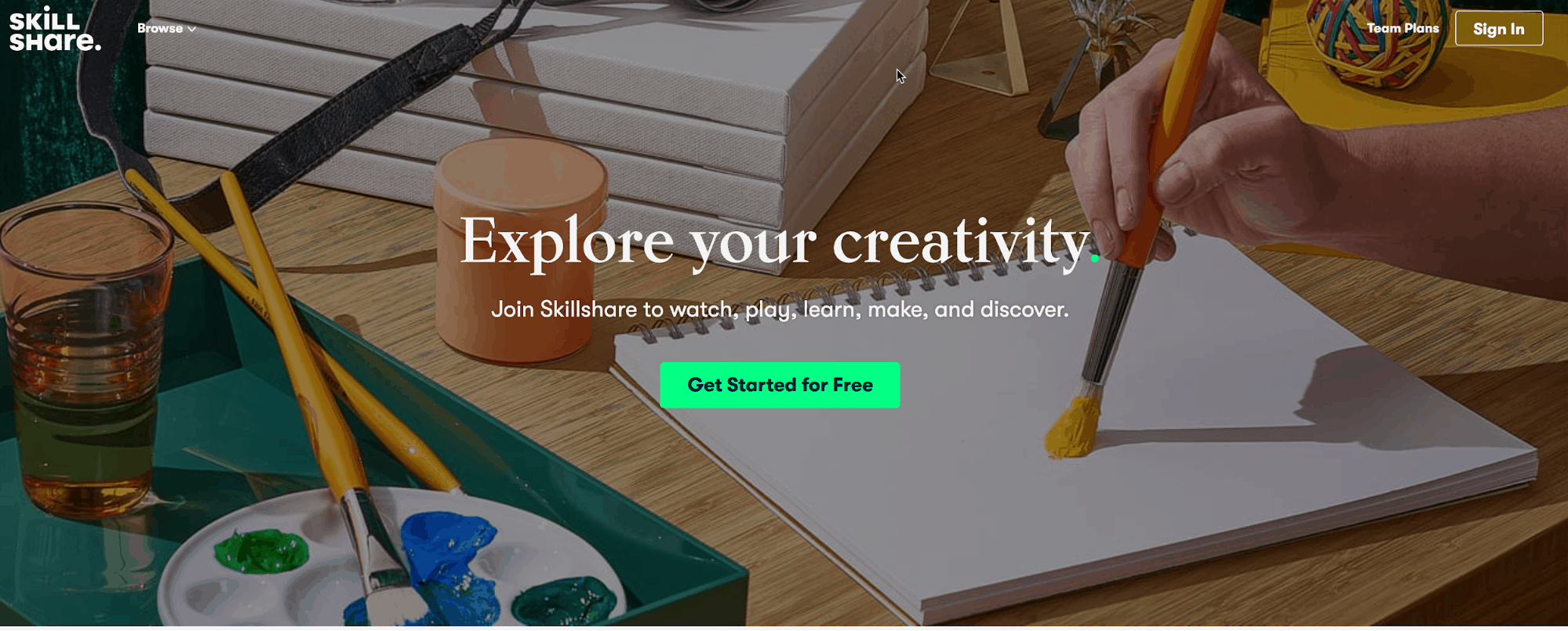Click the Skillshare logo
This screenshot has height=631, width=1568.
(x=55, y=29)
